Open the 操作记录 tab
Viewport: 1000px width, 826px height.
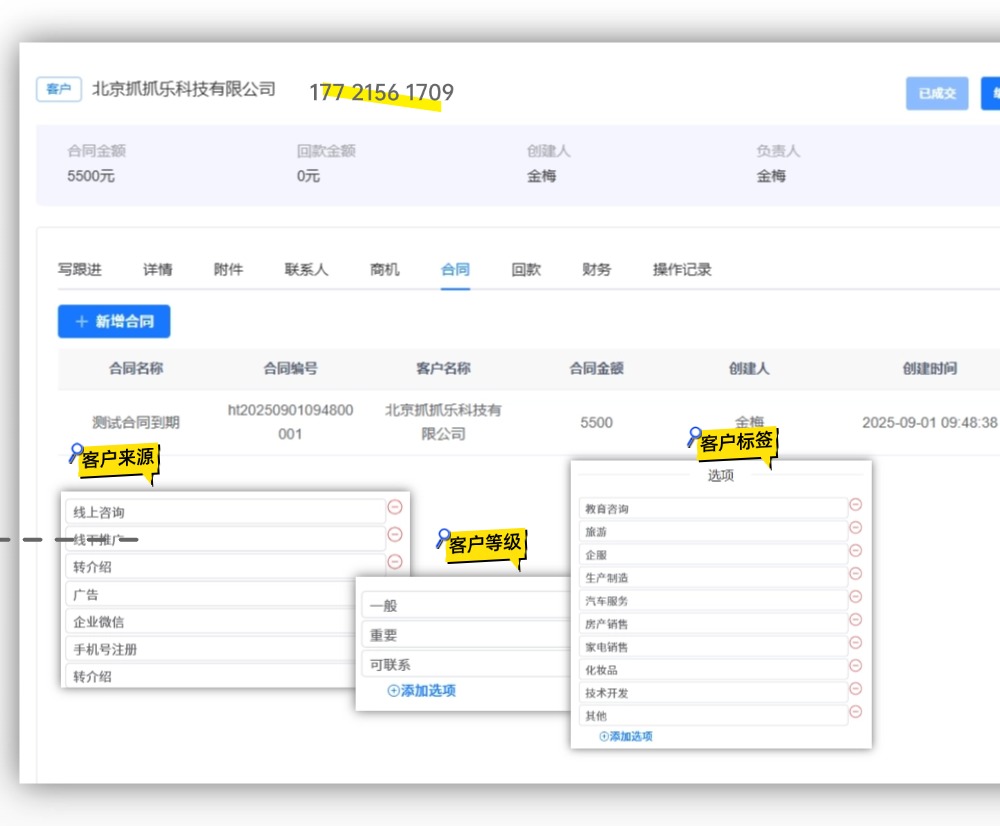pos(682,269)
